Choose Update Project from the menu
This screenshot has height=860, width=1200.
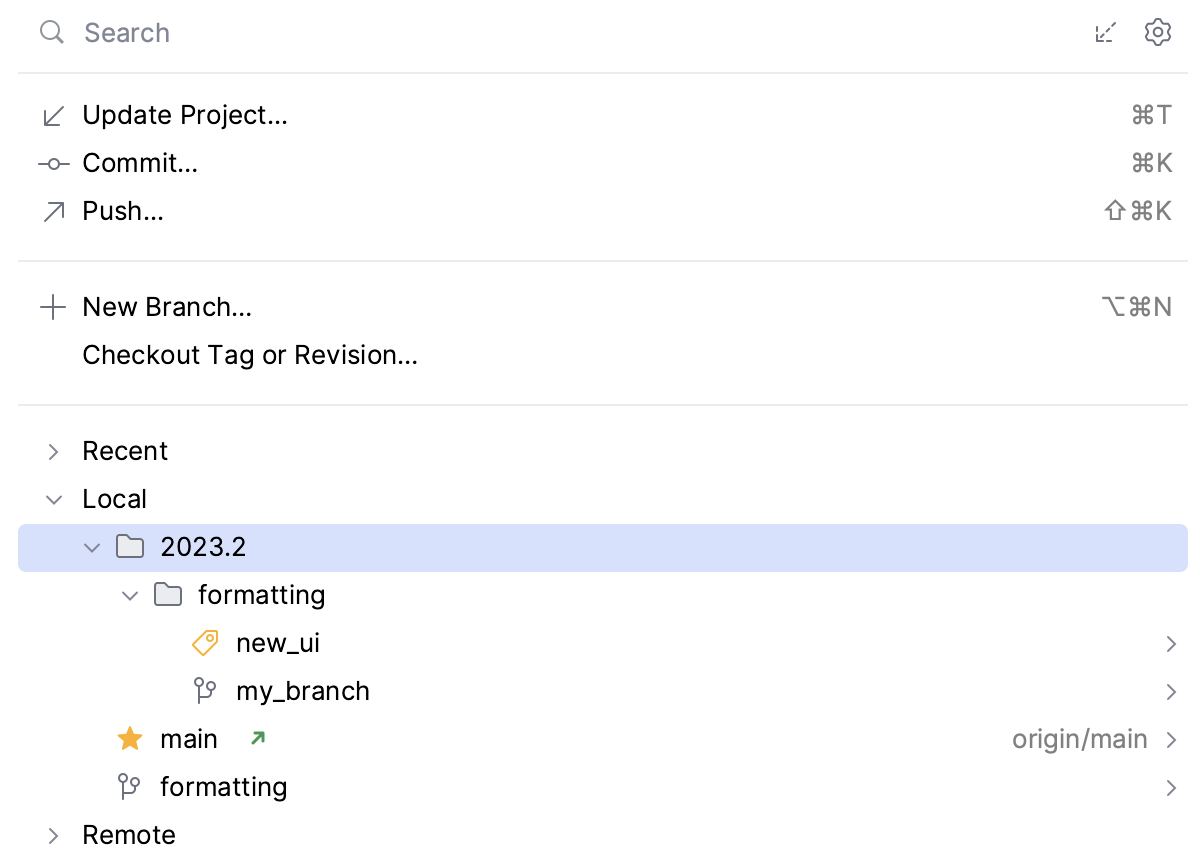(185, 116)
